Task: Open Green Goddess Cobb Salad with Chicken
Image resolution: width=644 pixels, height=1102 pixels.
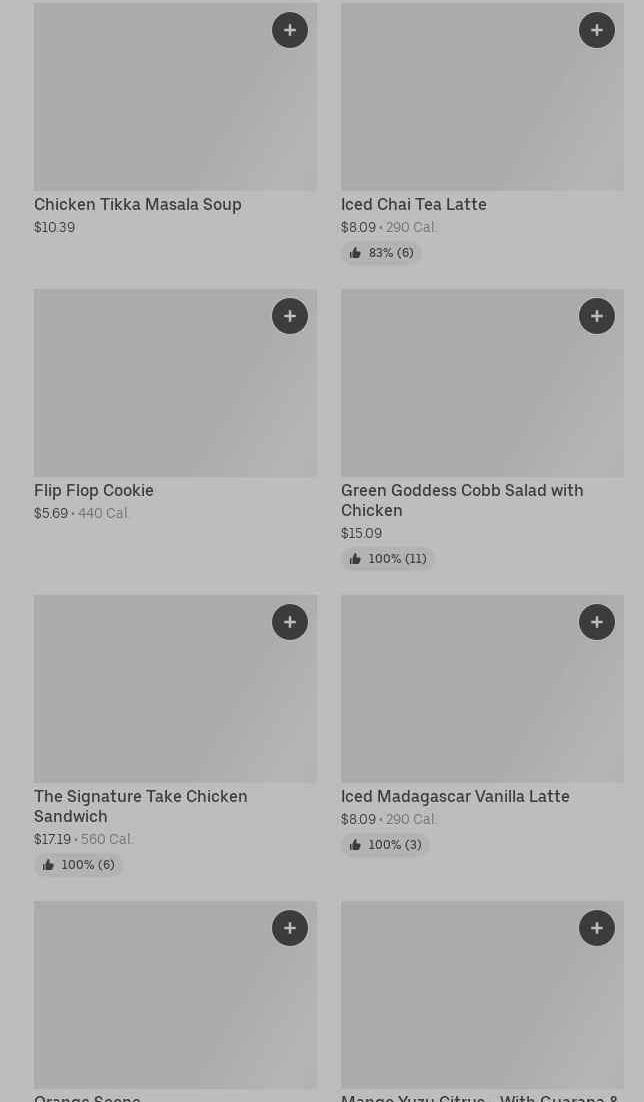Action: click(x=462, y=500)
